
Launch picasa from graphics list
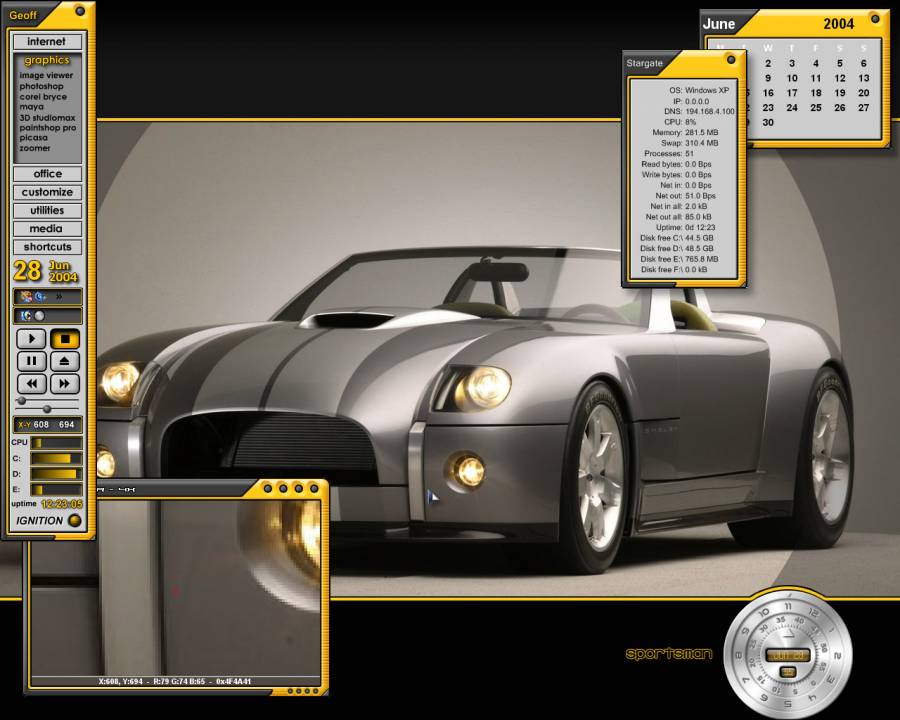[33, 138]
